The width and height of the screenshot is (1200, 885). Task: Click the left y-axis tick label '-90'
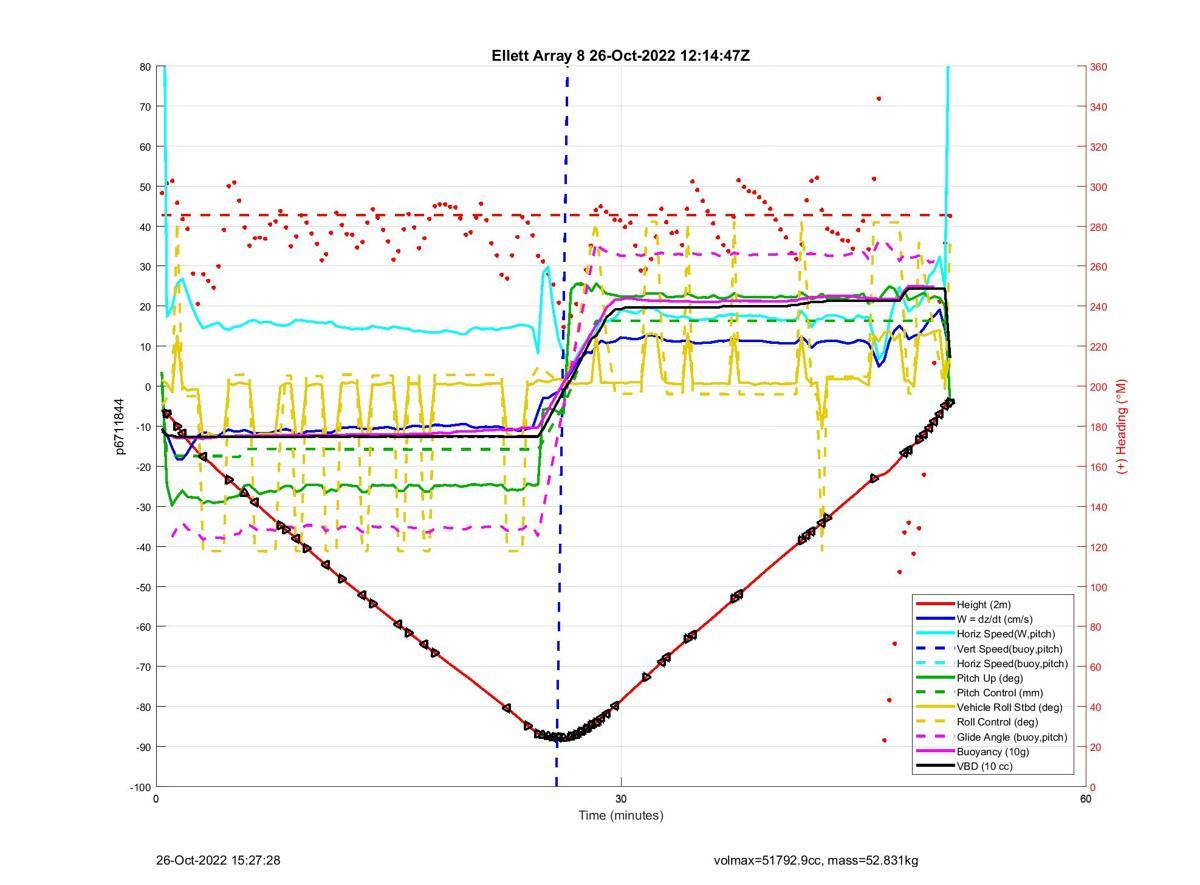click(143, 747)
